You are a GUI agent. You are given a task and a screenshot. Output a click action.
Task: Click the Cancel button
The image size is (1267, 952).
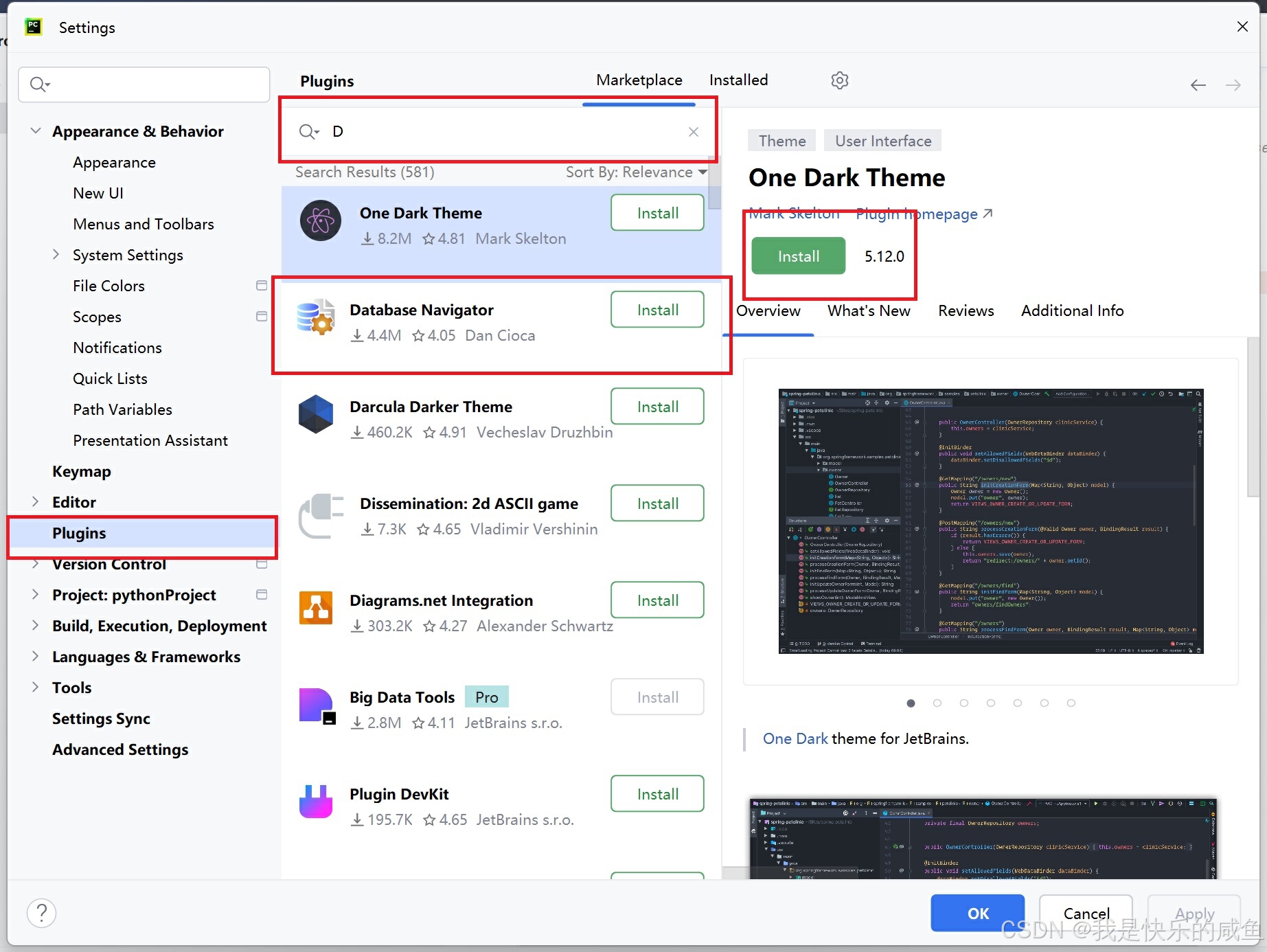[x=1086, y=913]
